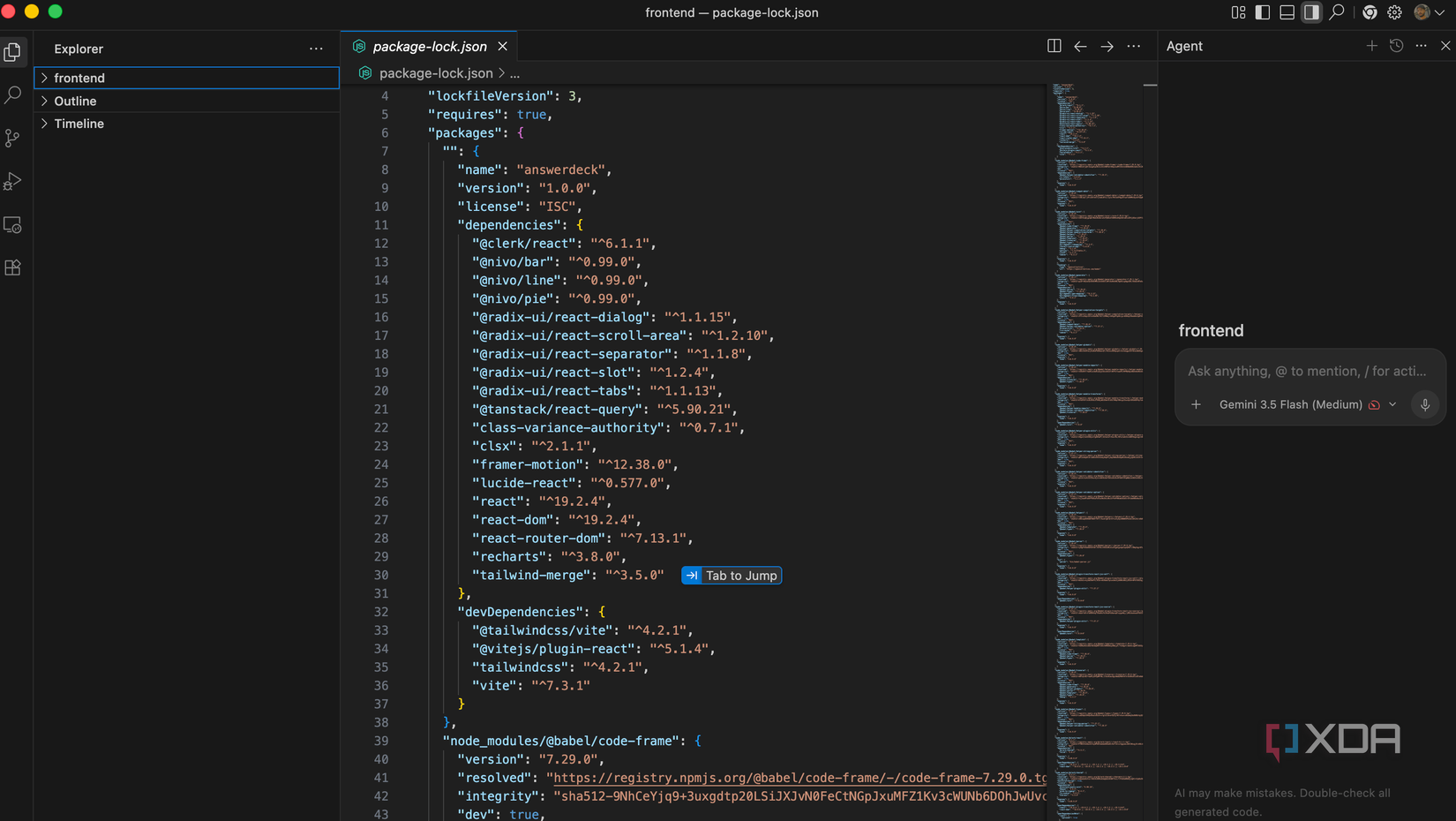Open the Source Control view

point(12,138)
